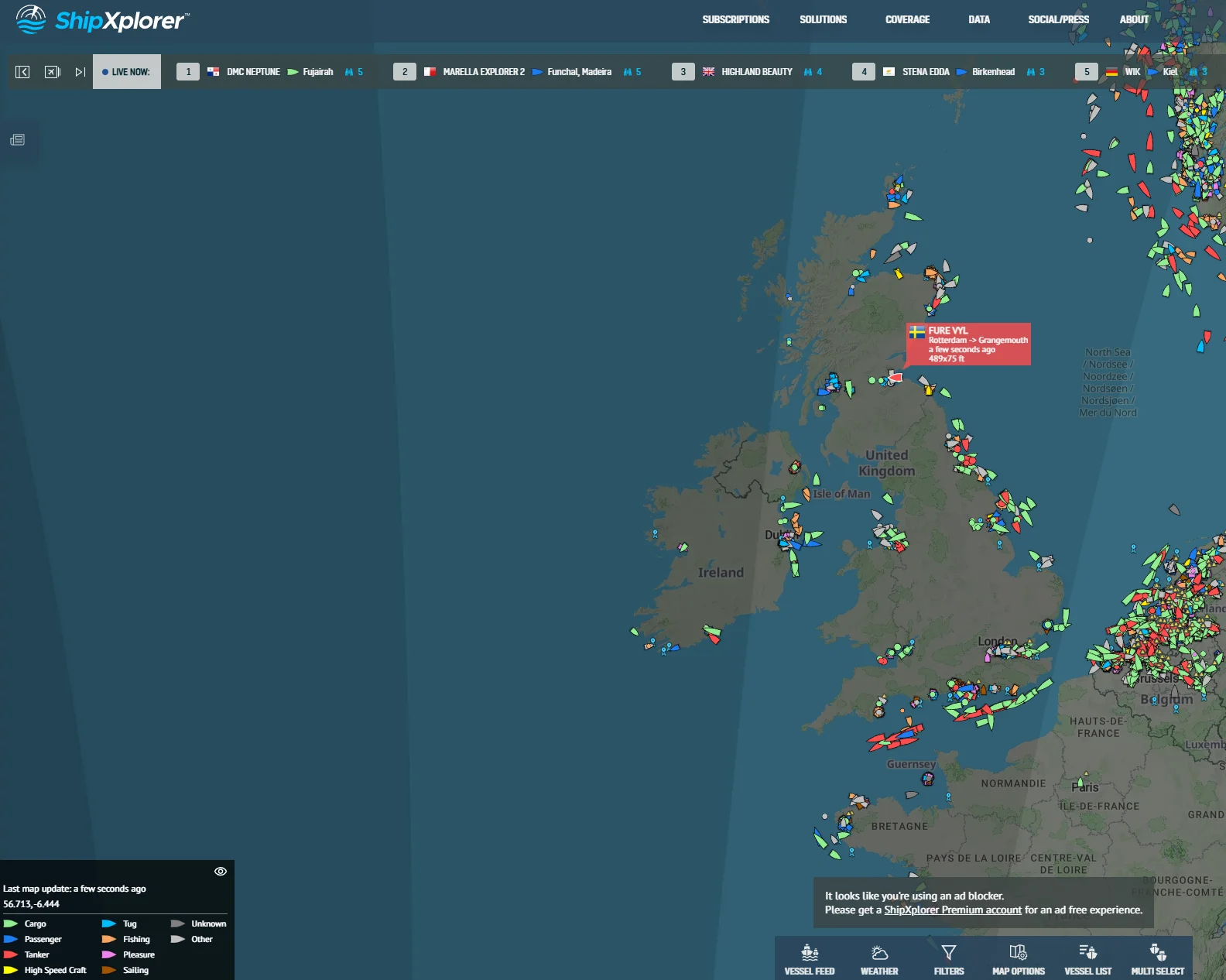Image resolution: width=1226 pixels, height=980 pixels.
Task: Open the Coverage menu
Action: pos(907,20)
